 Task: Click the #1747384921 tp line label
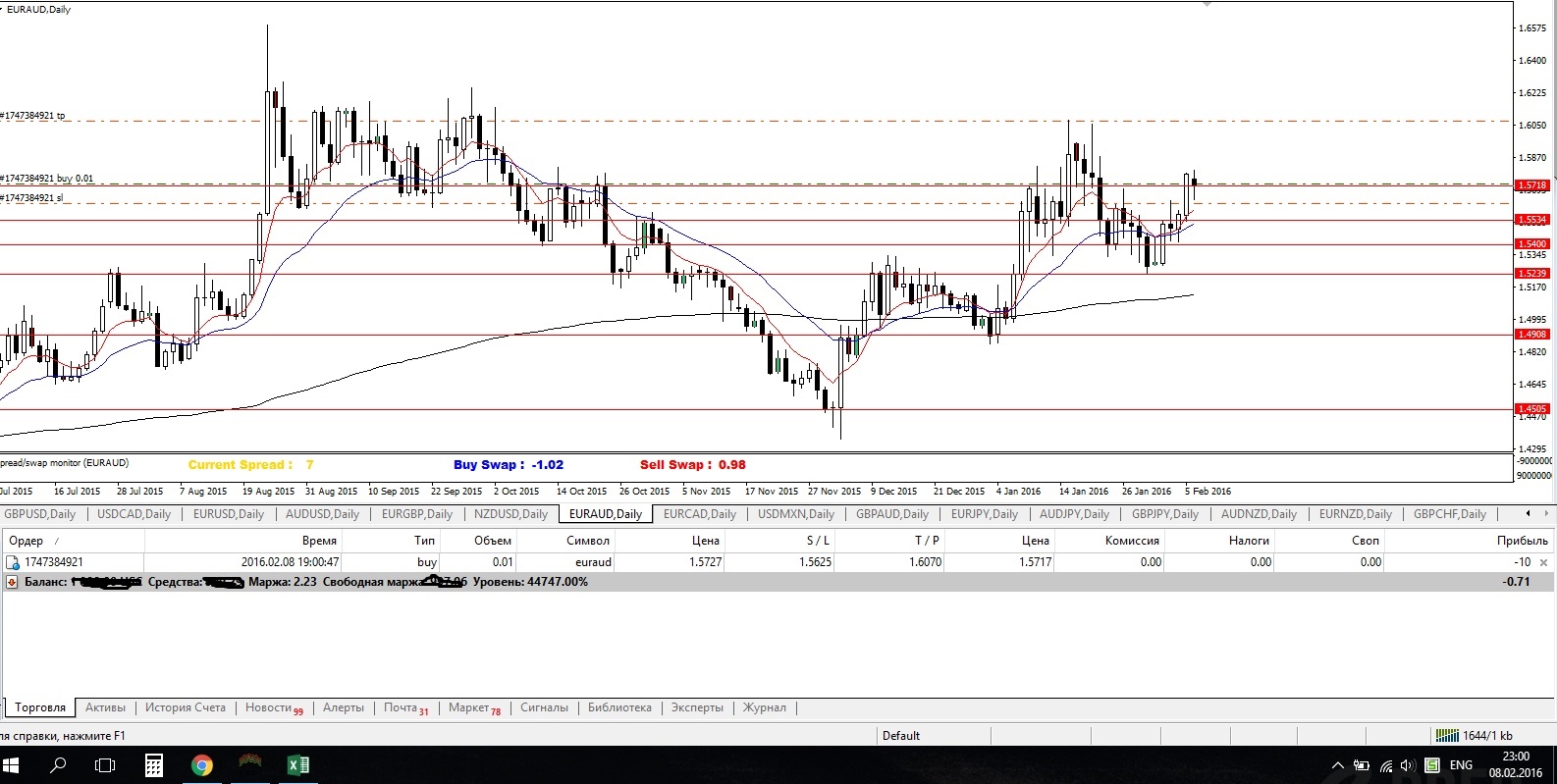(x=32, y=116)
